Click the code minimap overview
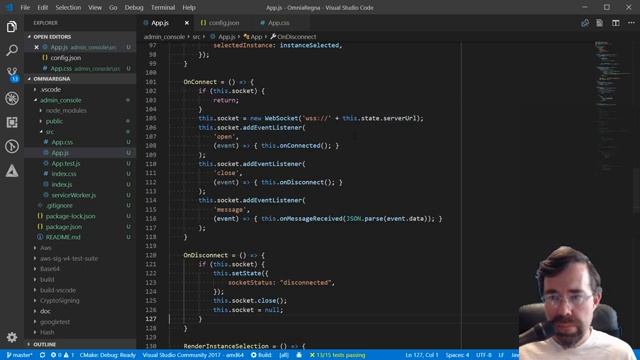The height and width of the screenshot is (360, 640). pyautogui.click(x=612, y=106)
